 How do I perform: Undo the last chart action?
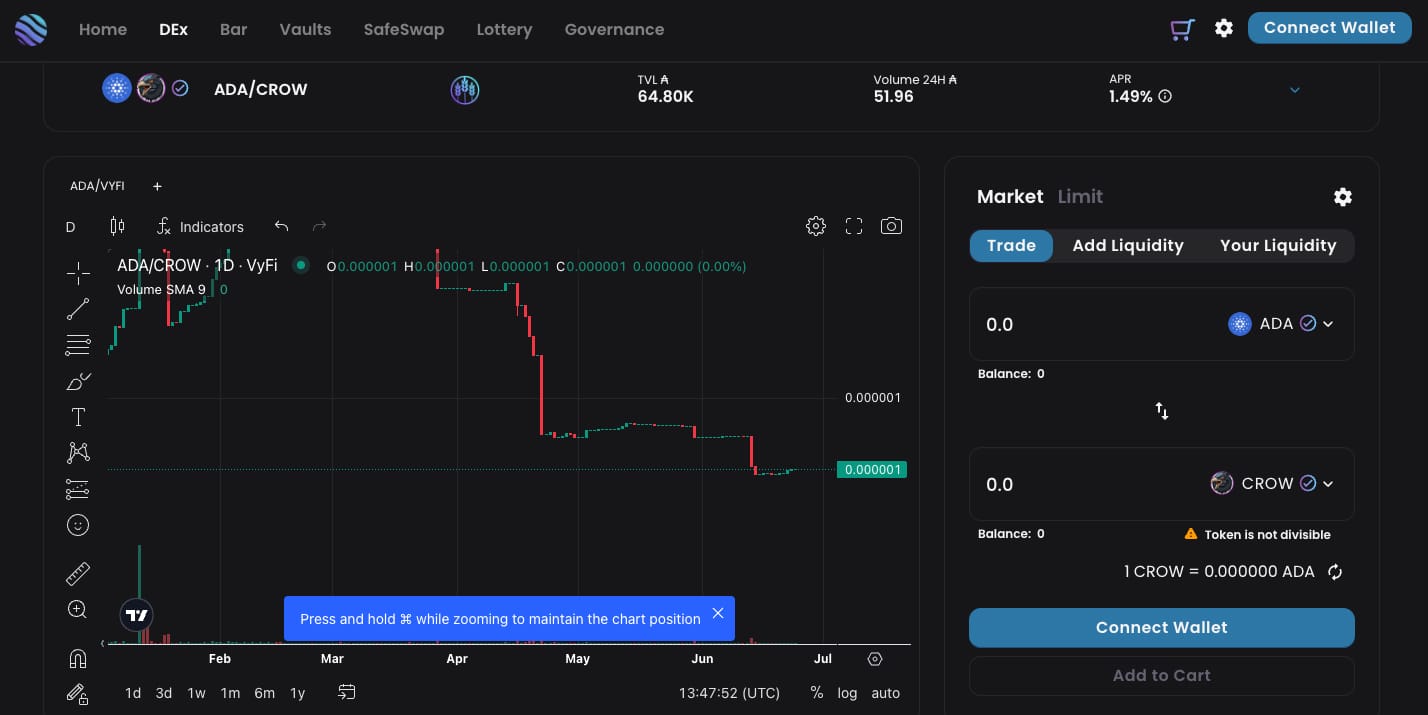281,226
